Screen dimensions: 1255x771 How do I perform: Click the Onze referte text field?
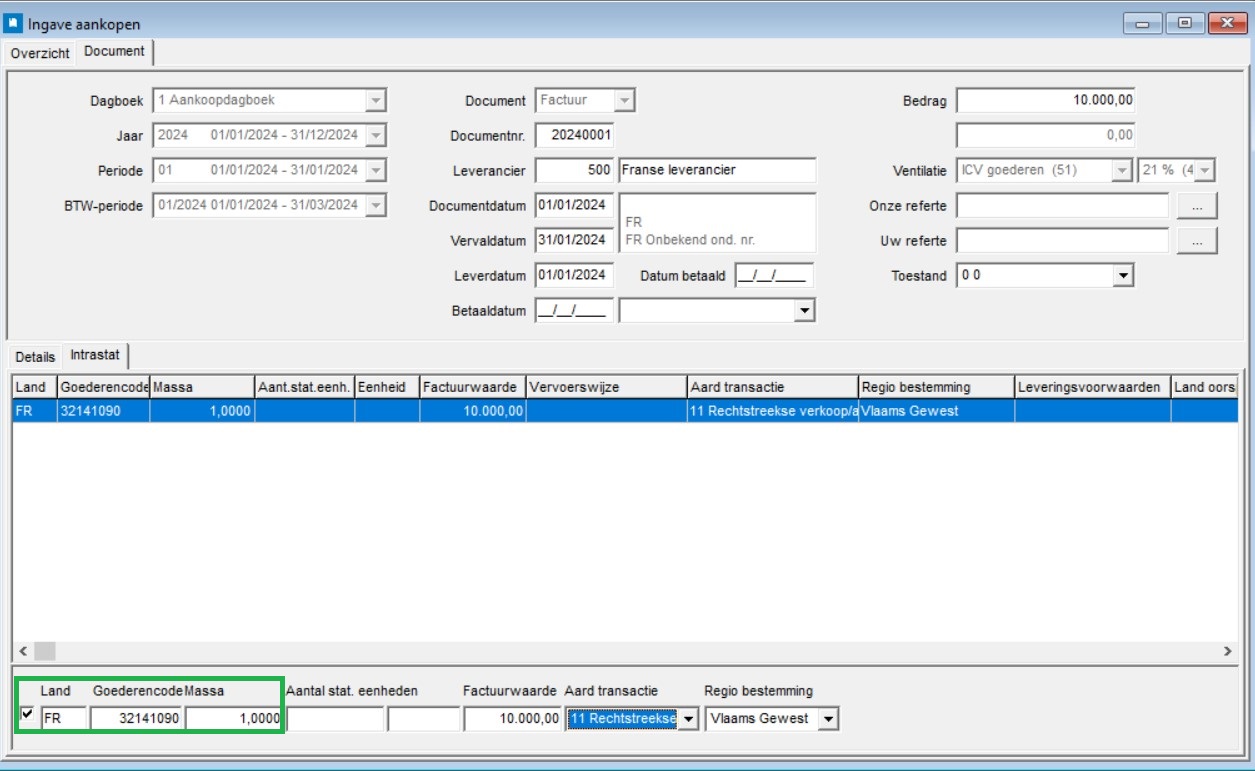click(1063, 206)
